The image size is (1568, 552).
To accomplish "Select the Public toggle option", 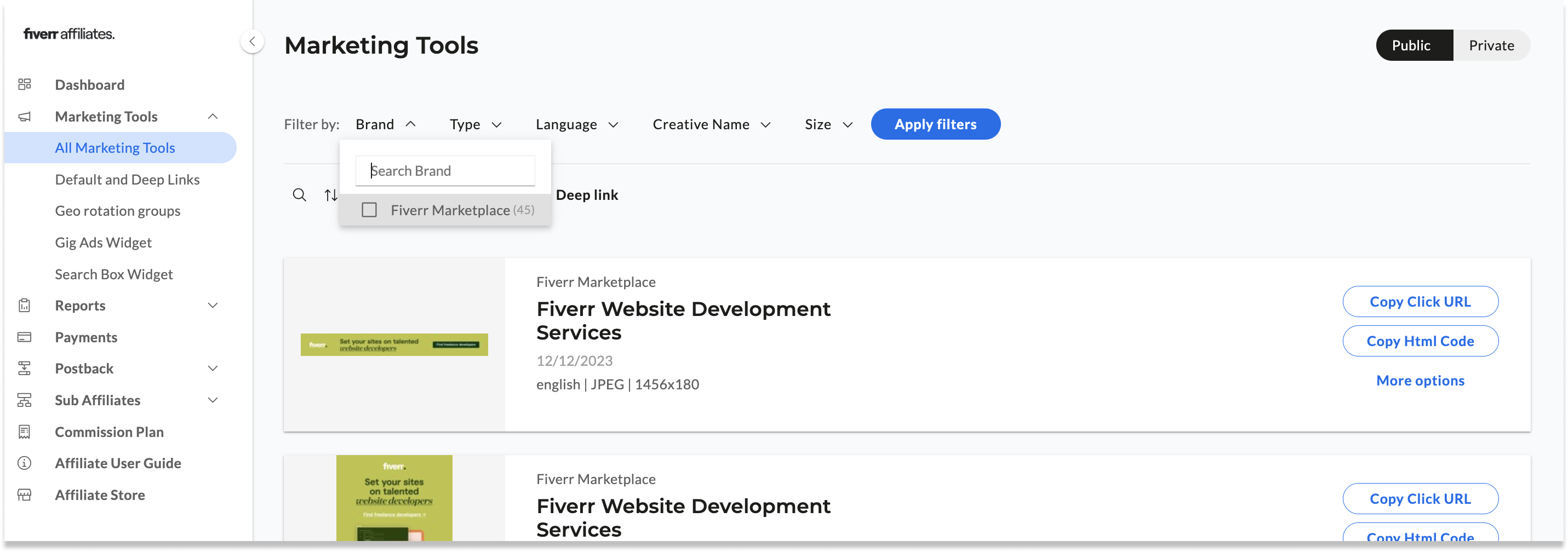I will tap(1410, 45).
